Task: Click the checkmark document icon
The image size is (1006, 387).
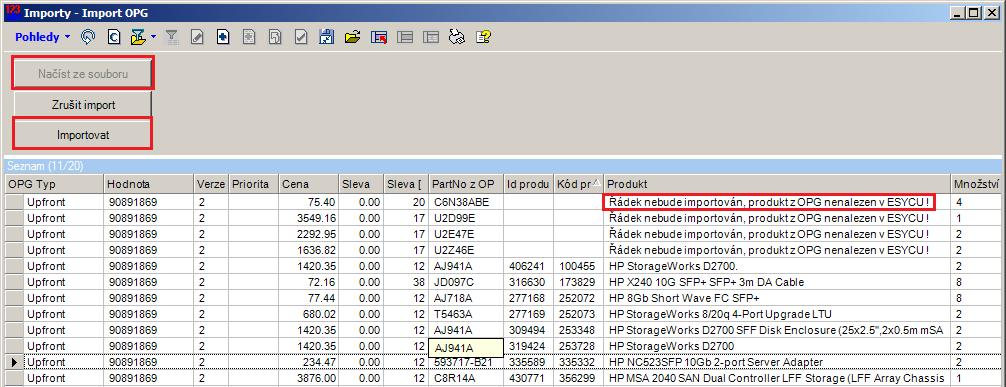Action: tap(300, 37)
